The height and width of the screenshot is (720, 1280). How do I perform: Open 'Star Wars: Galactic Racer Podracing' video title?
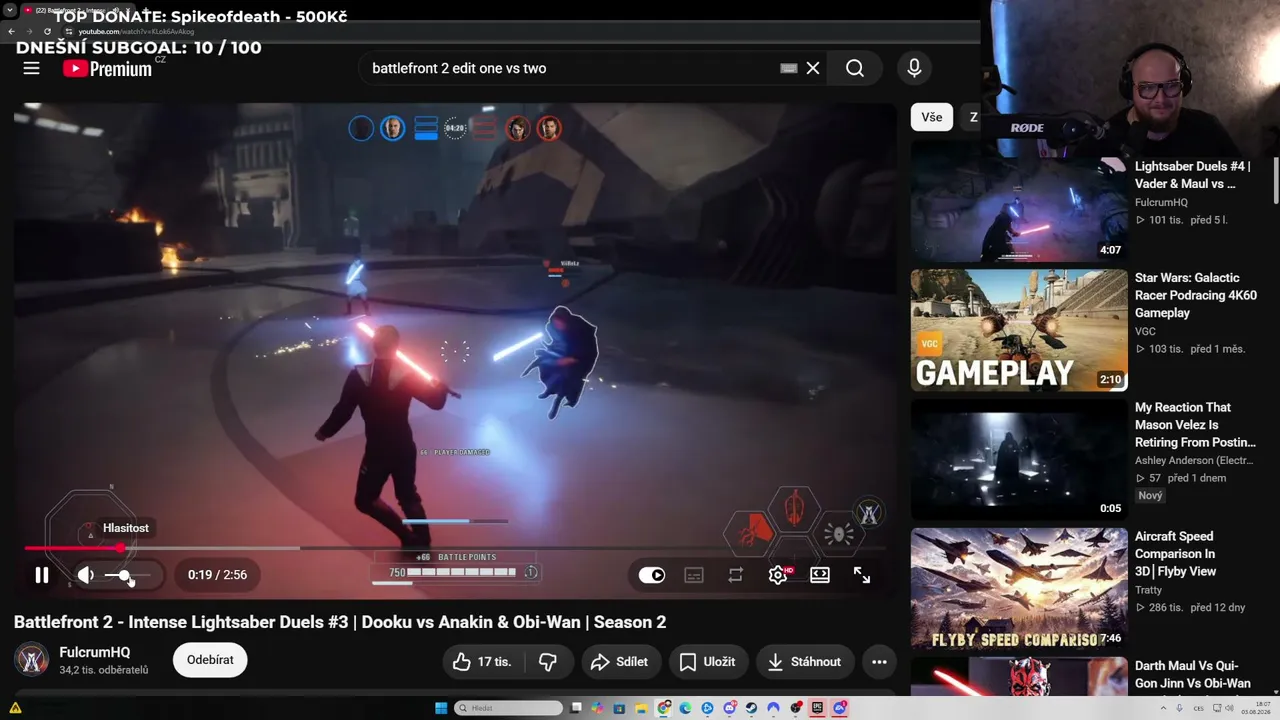point(1195,295)
